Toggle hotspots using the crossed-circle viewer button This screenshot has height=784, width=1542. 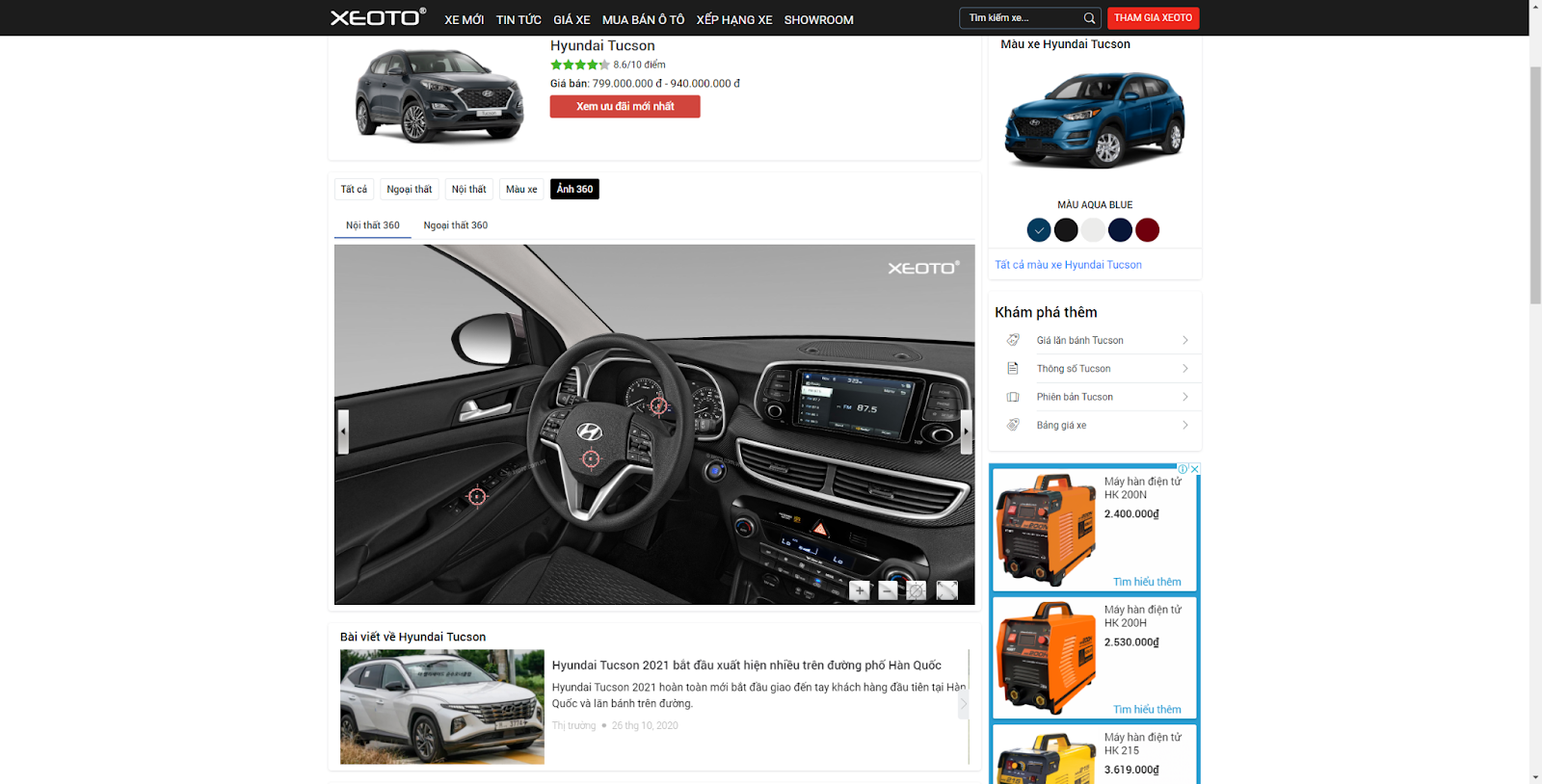pyautogui.click(x=917, y=590)
